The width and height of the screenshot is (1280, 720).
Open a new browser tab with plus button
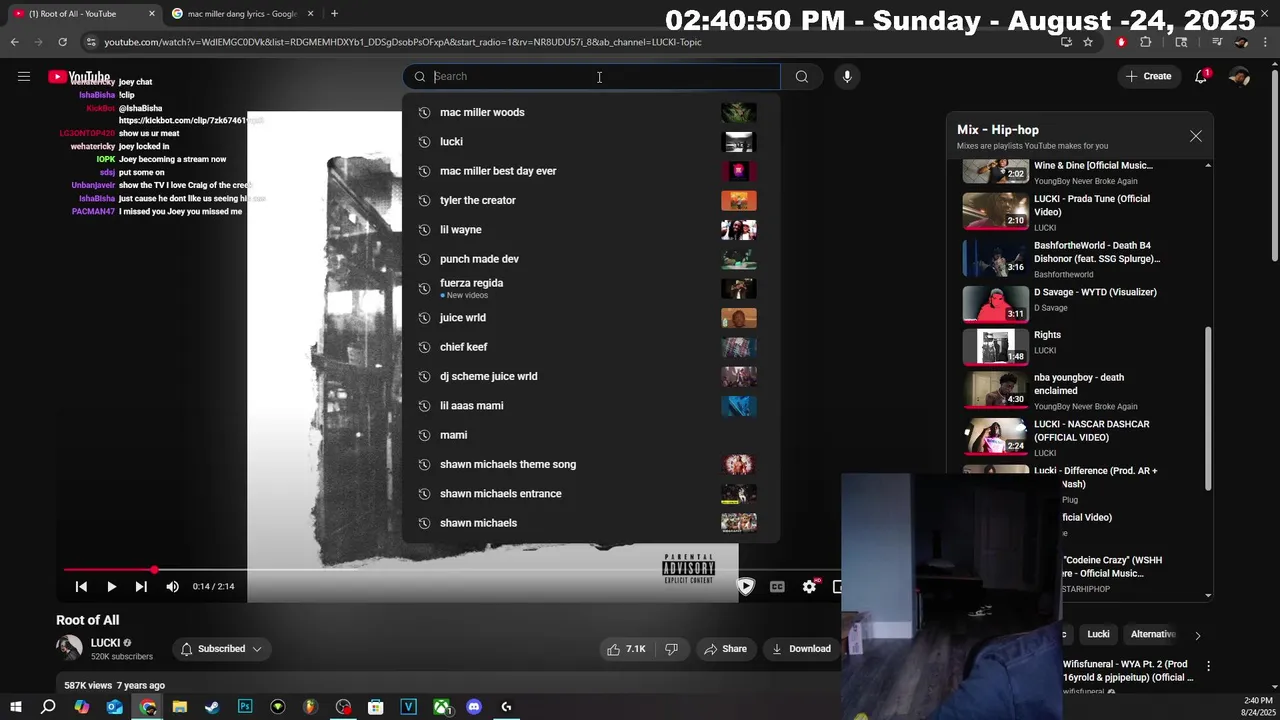[x=334, y=14]
